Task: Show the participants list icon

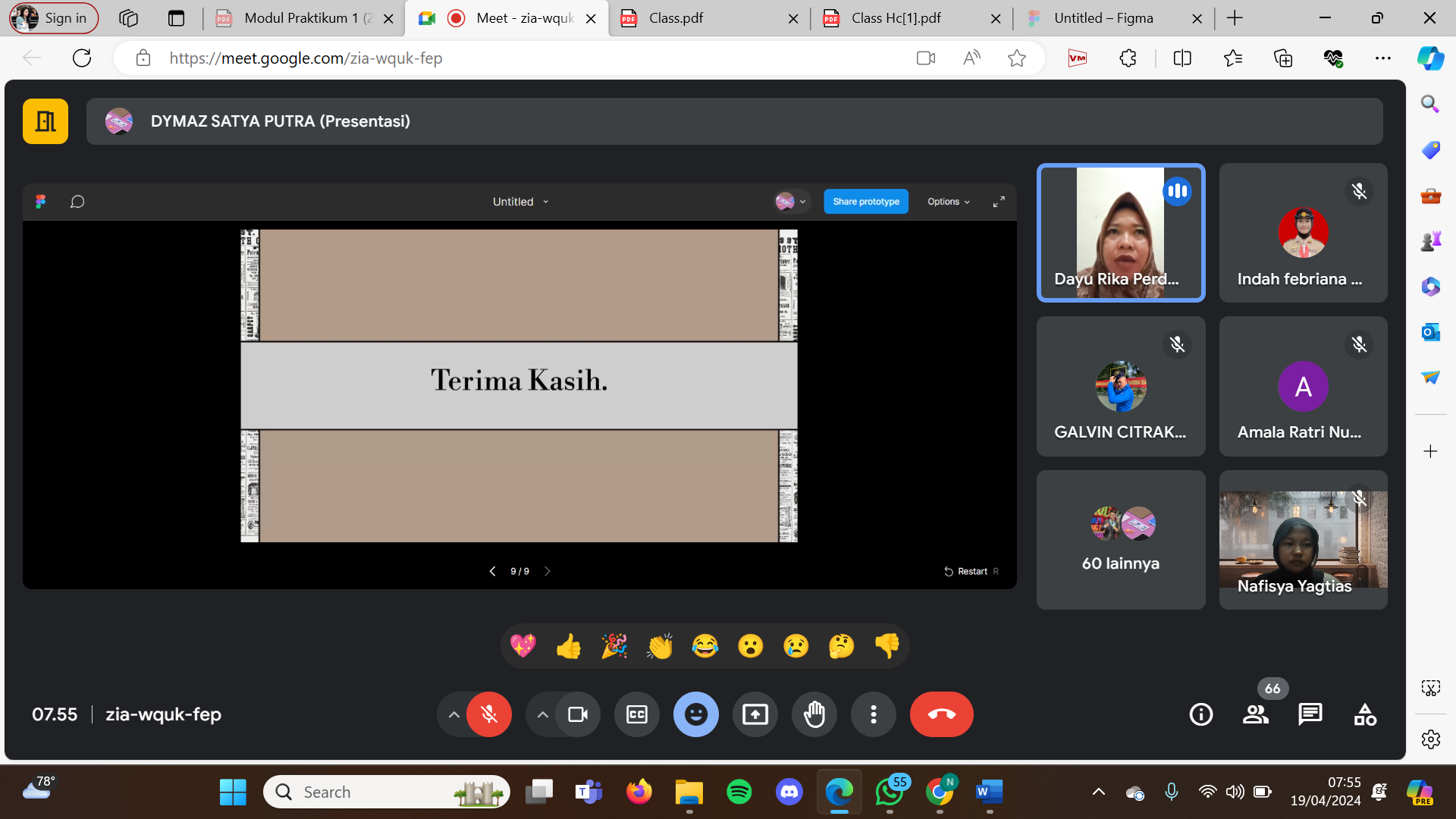Action: (x=1256, y=714)
